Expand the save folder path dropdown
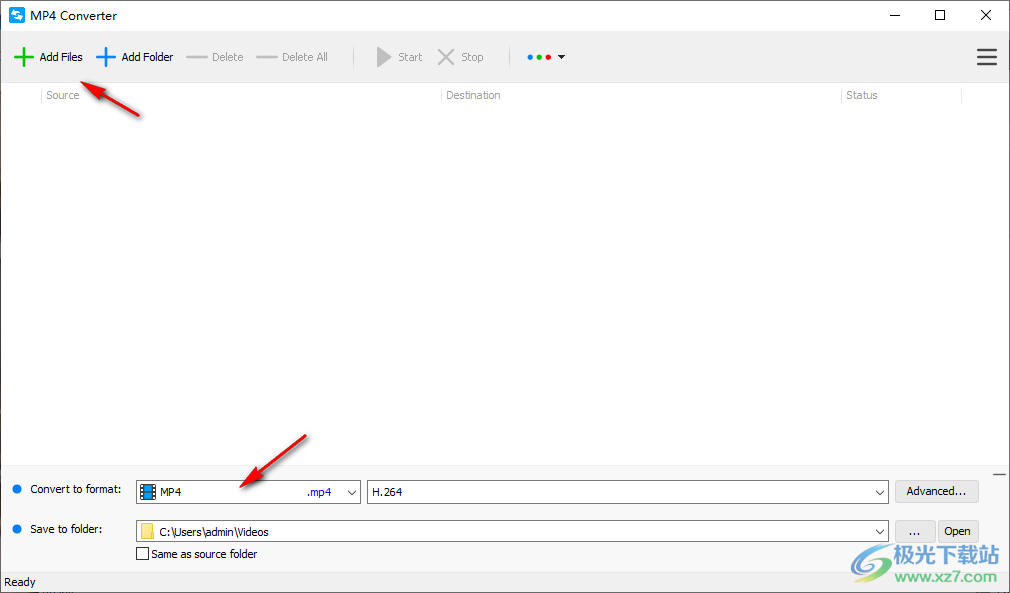 click(x=880, y=532)
